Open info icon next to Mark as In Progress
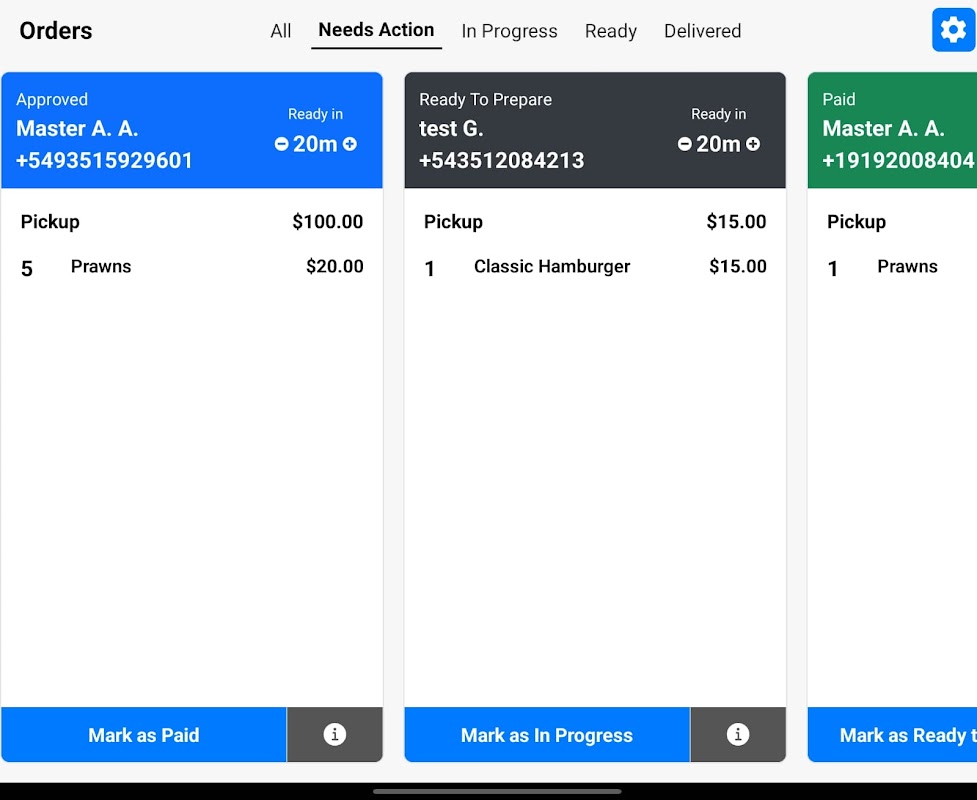977x800 pixels. 738,735
